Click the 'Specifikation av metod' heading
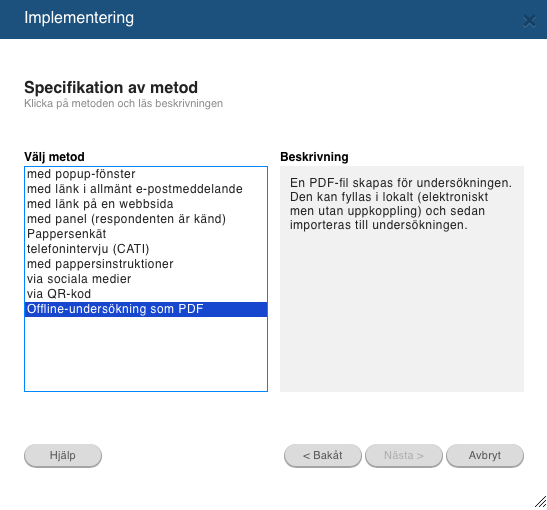This screenshot has width=547, height=510. coord(111,88)
